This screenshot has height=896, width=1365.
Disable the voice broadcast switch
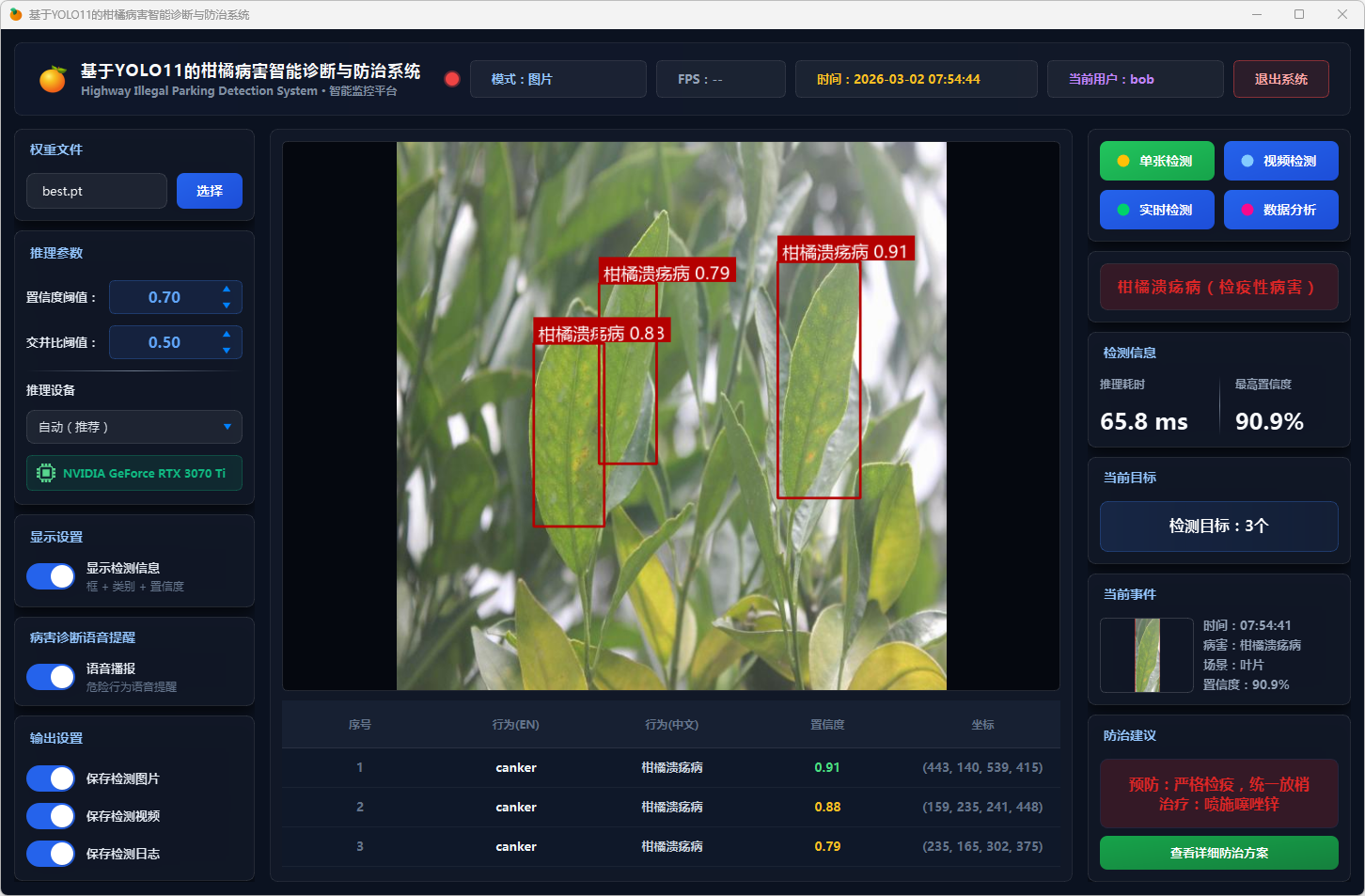coord(51,677)
